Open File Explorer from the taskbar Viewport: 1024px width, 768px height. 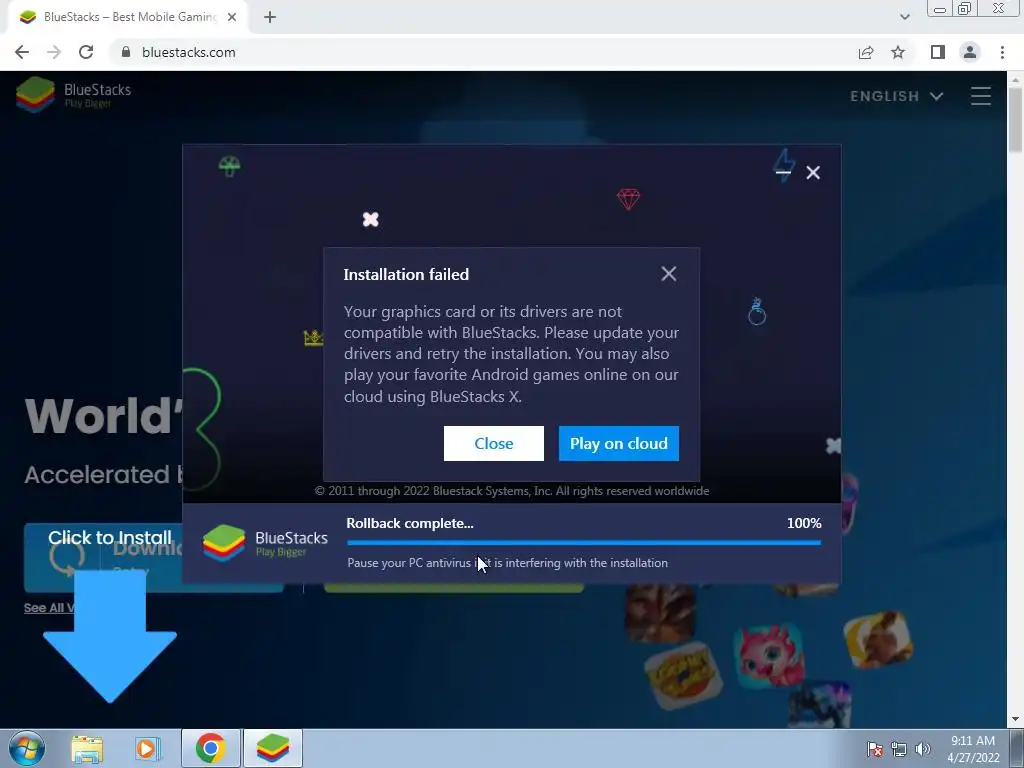(x=87, y=748)
